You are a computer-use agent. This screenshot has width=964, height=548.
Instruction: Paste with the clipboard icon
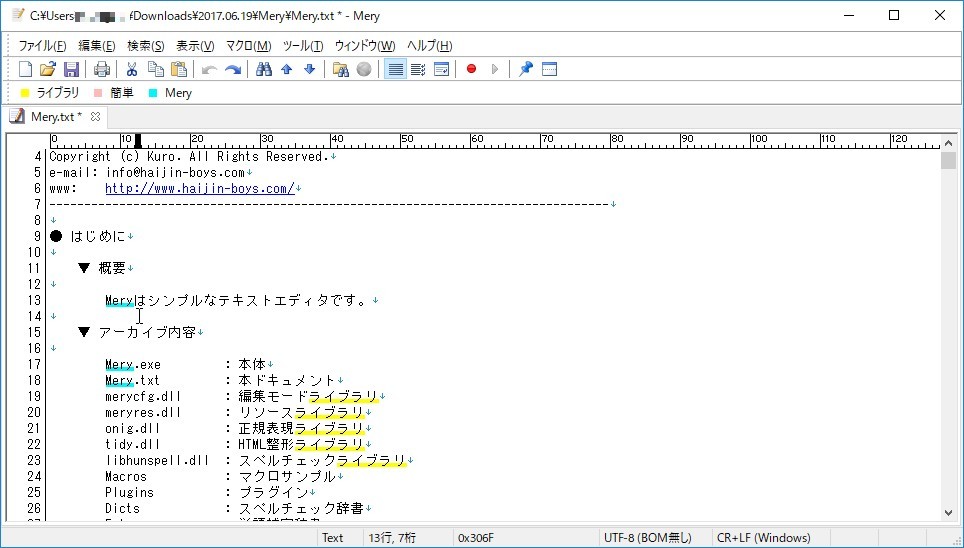(179, 69)
